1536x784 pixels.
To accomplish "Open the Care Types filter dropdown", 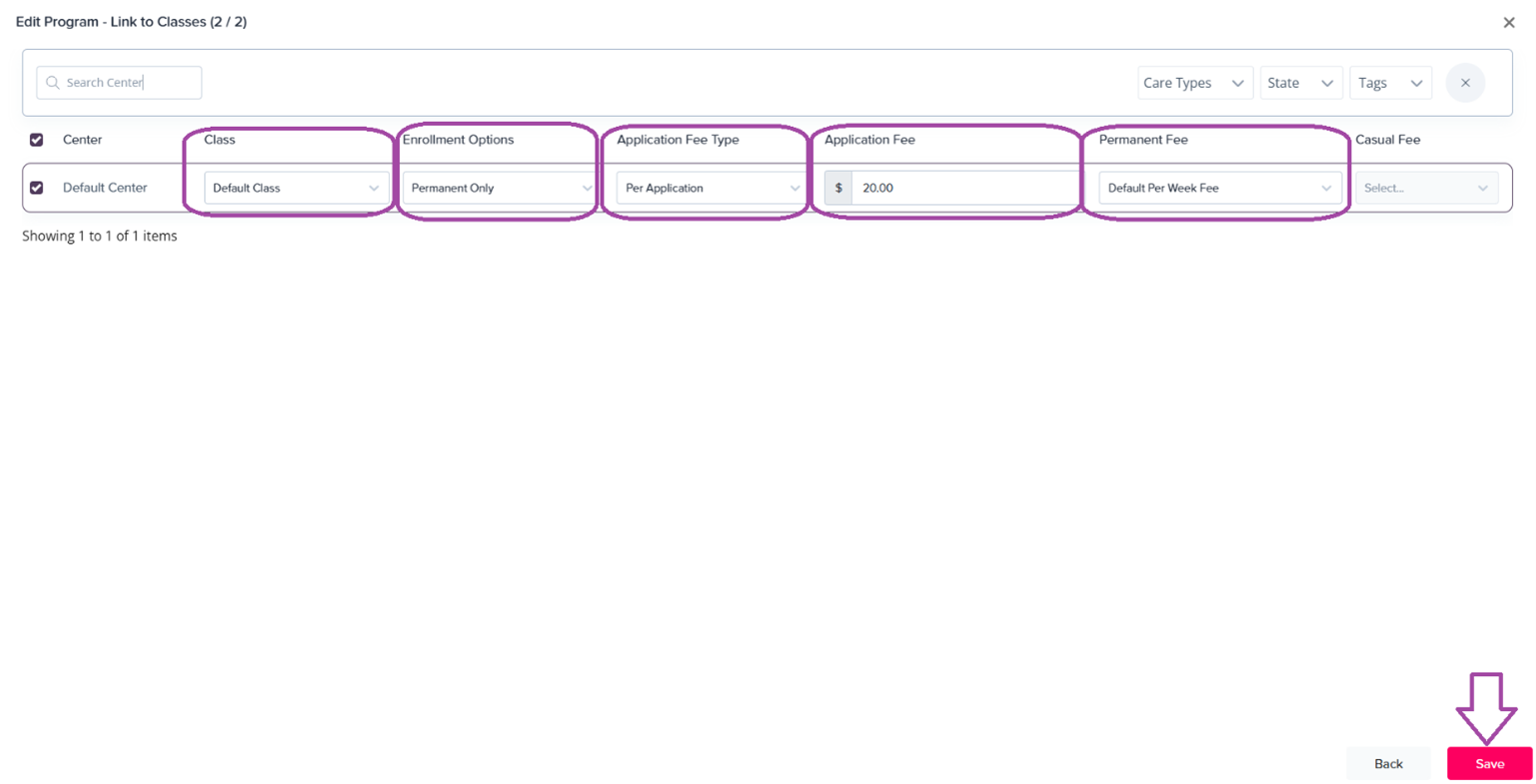I will click(1194, 82).
